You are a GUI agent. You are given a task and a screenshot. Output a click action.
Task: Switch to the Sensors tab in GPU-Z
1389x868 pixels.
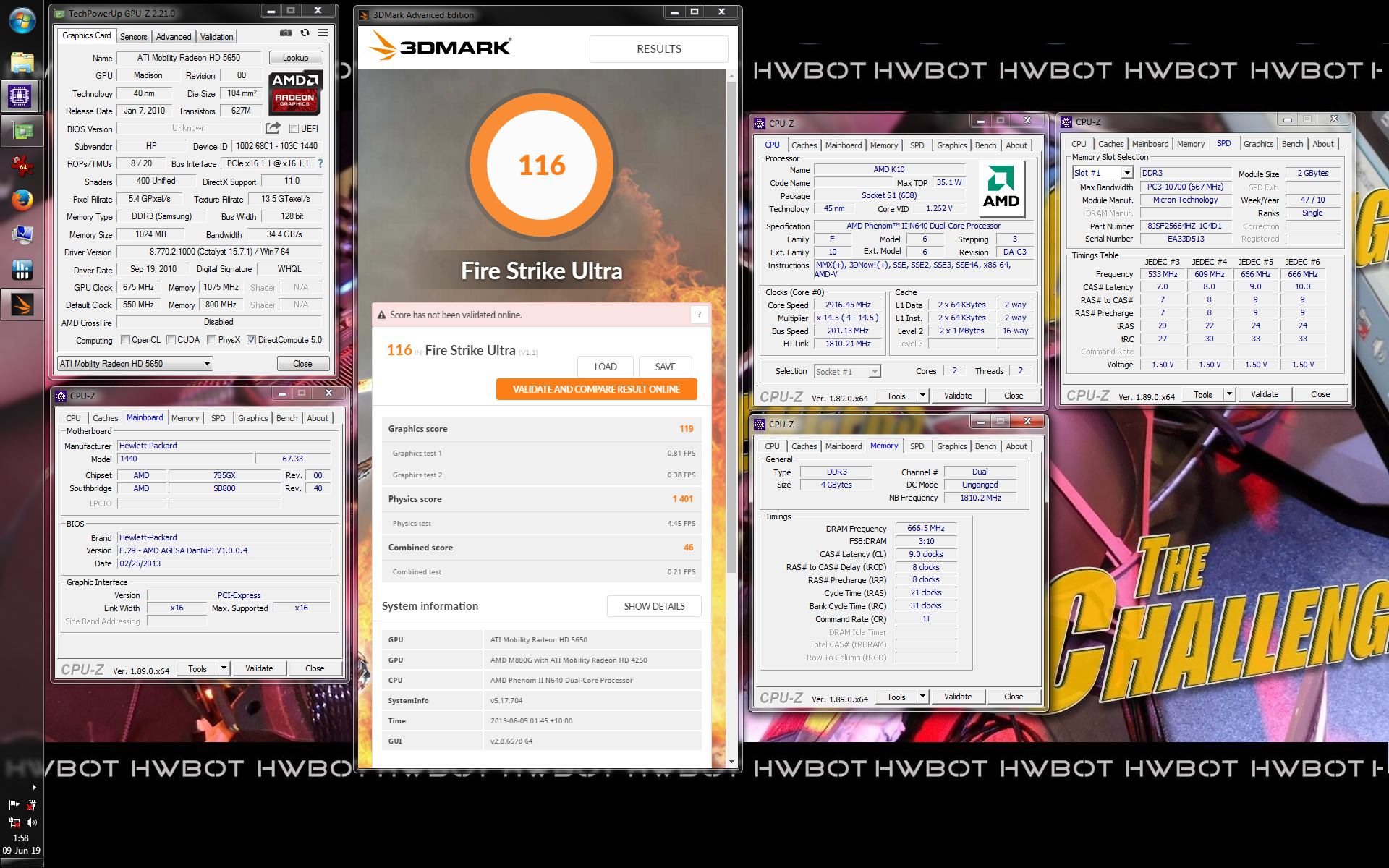[133, 37]
